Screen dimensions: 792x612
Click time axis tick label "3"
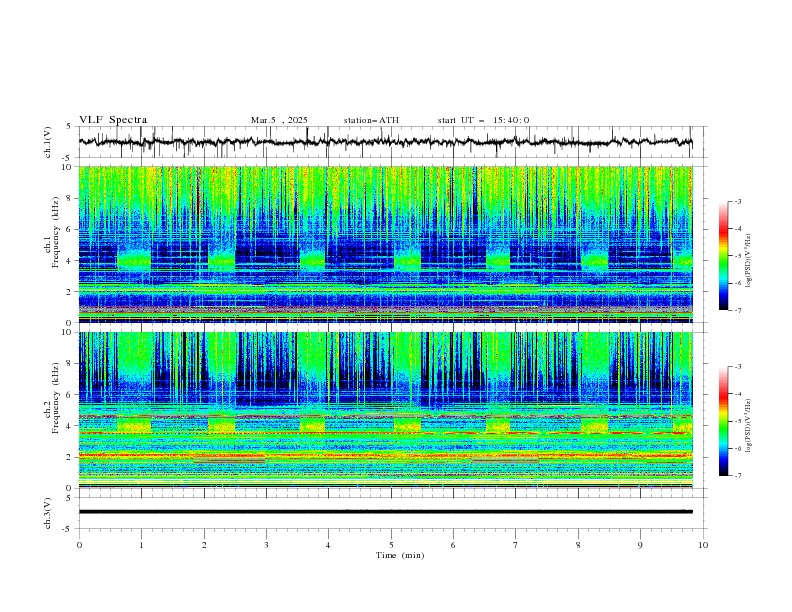(x=266, y=545)
